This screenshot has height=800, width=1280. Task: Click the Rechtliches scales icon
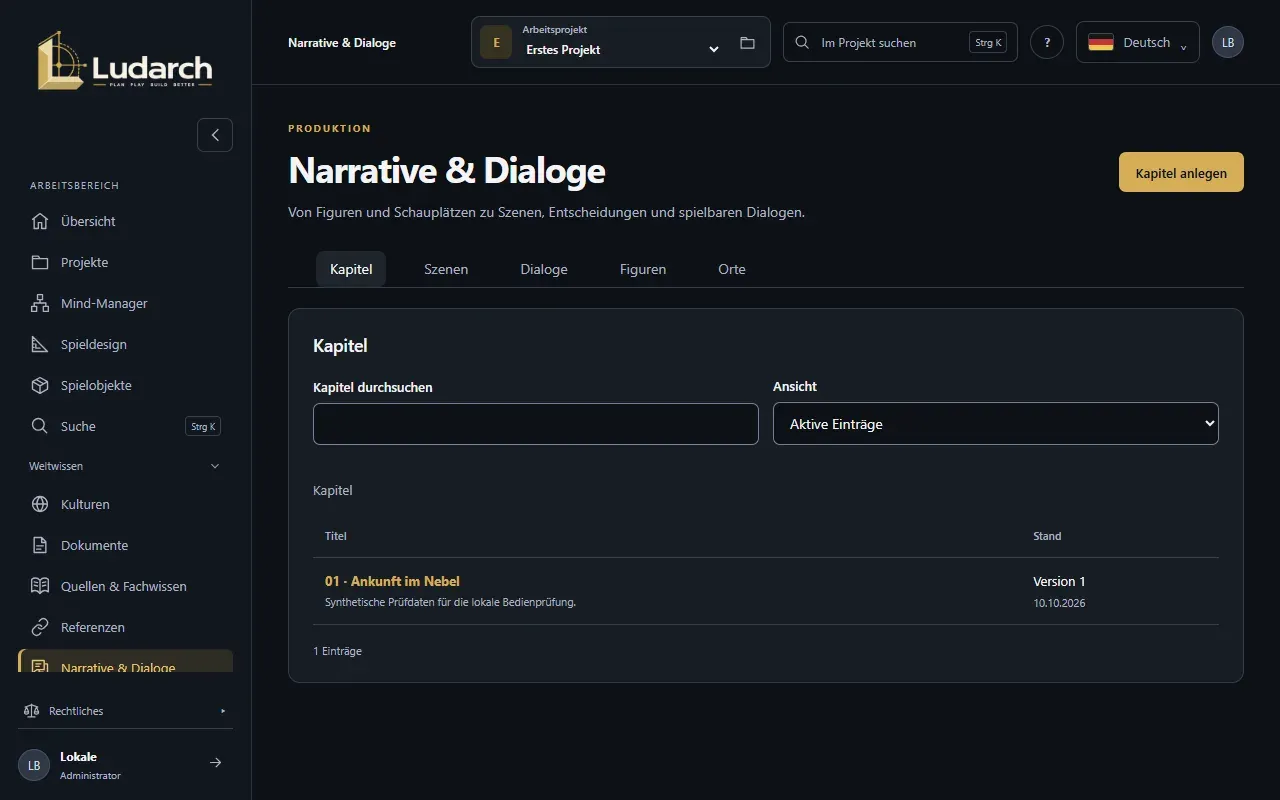pyautogui.click(x=31, y=711)
